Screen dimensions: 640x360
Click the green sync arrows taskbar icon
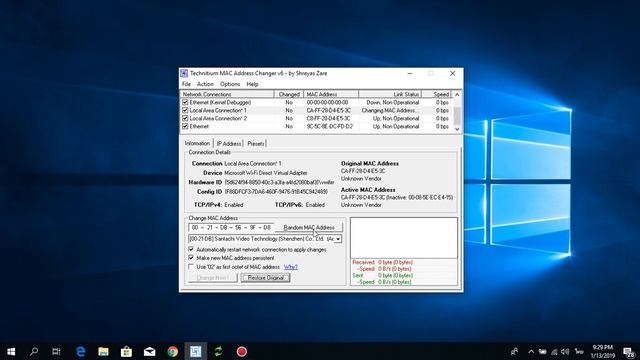pyautogui.click(x=218, y=351)
